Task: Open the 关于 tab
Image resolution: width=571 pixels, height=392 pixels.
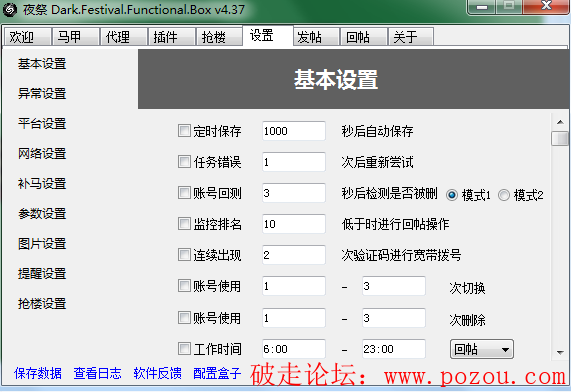Action: [411, 36]
